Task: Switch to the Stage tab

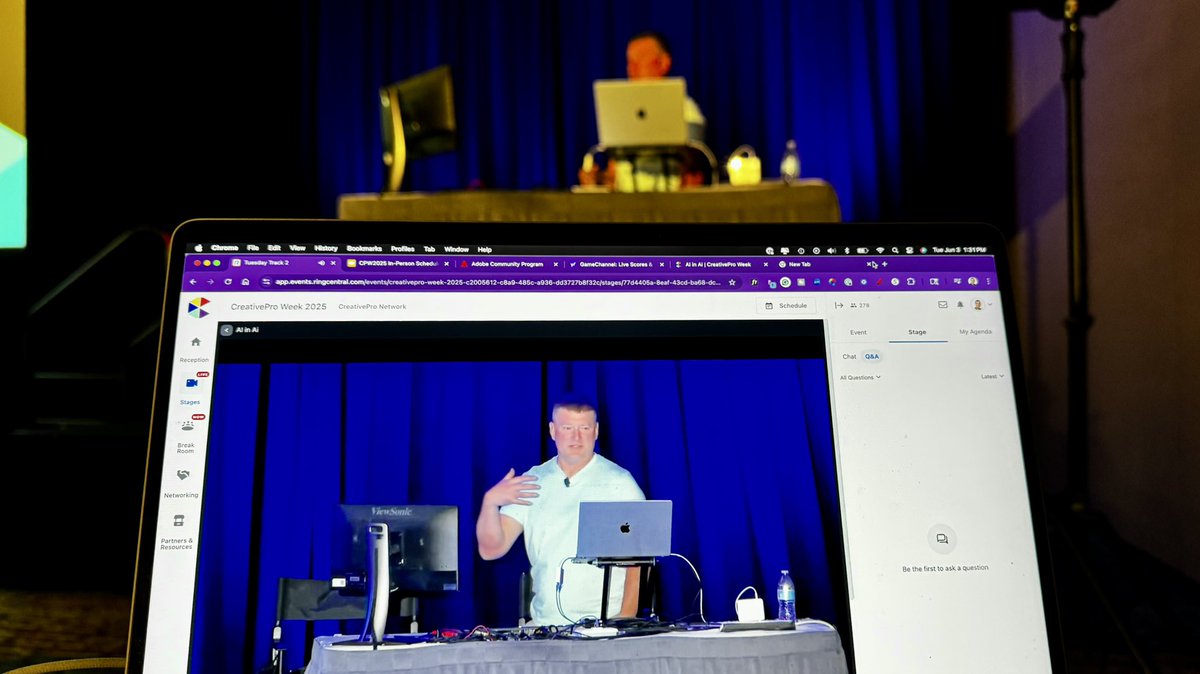Action: point(917,332)
